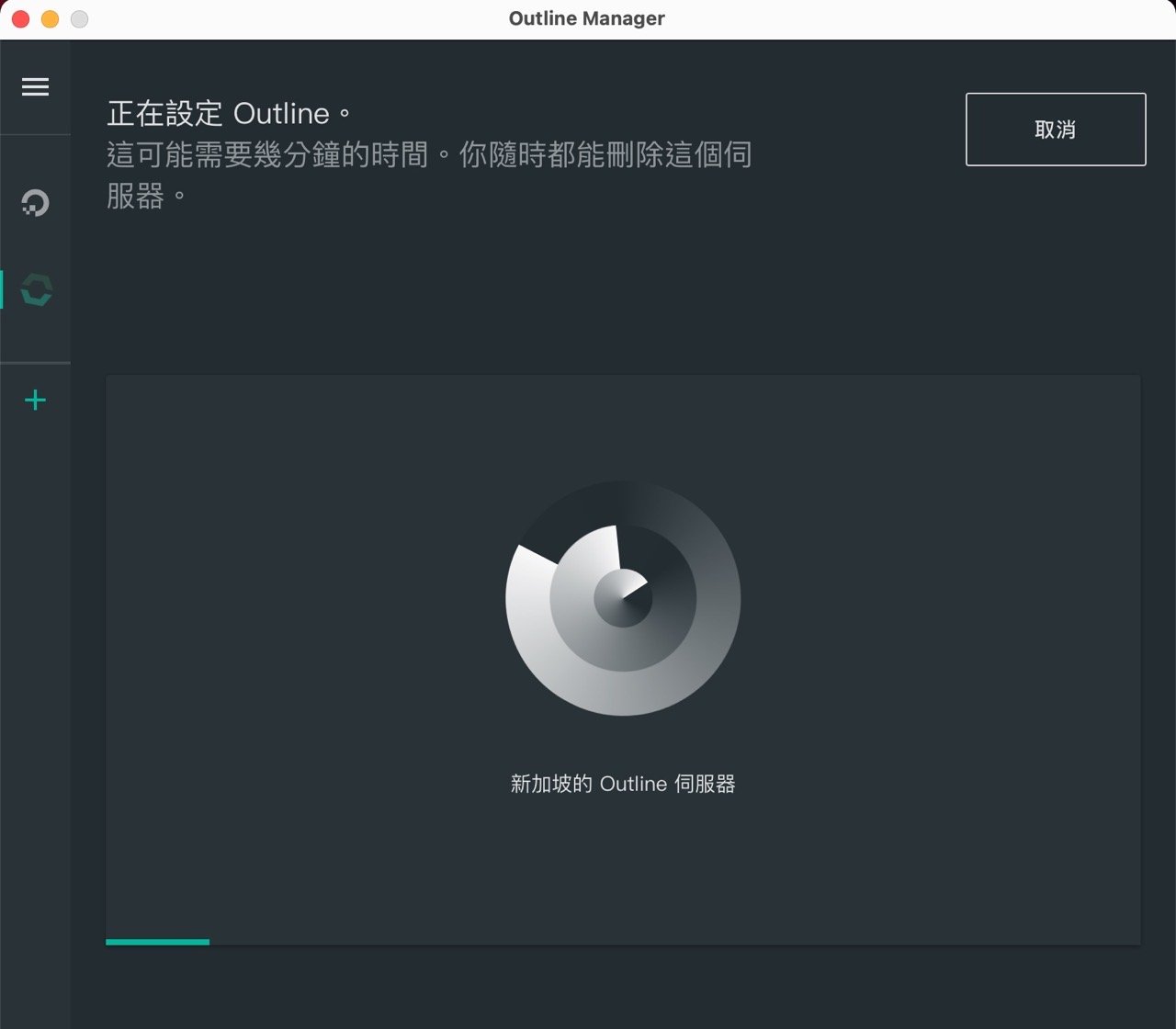1176x1029 pixels.
Task: Minimize the Outline Manager window
Action: 50,18
